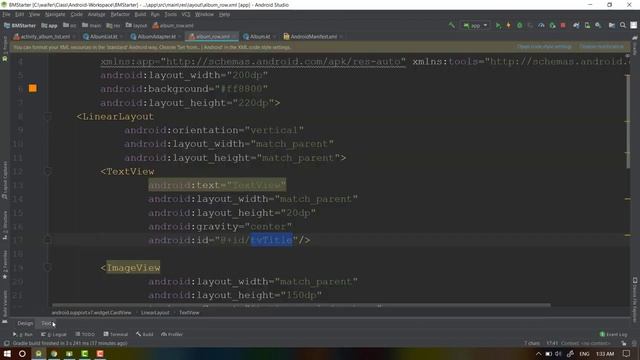Select TextView in the XML breadcrumb bar

pyautogui.click(x=189, y=313)
